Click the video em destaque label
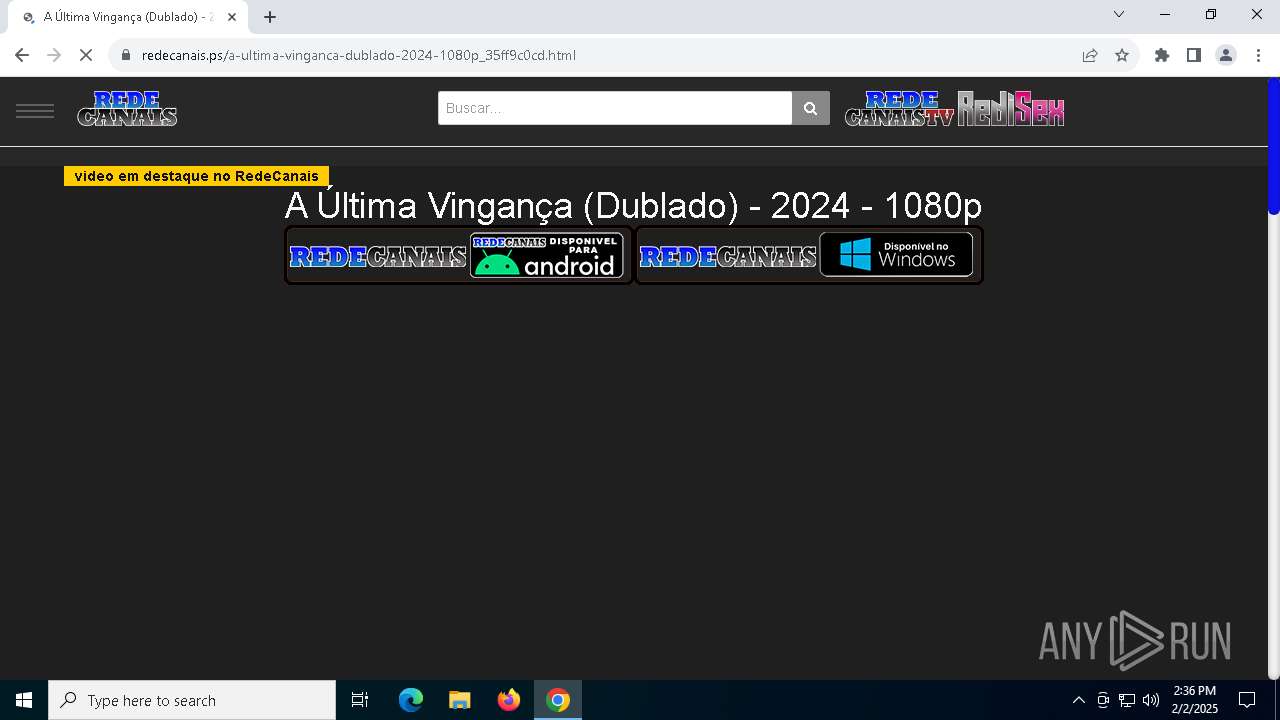Image resolution: width=1280 pixels, height=720 pixels. pyautogui.click(x=196, y=176)
